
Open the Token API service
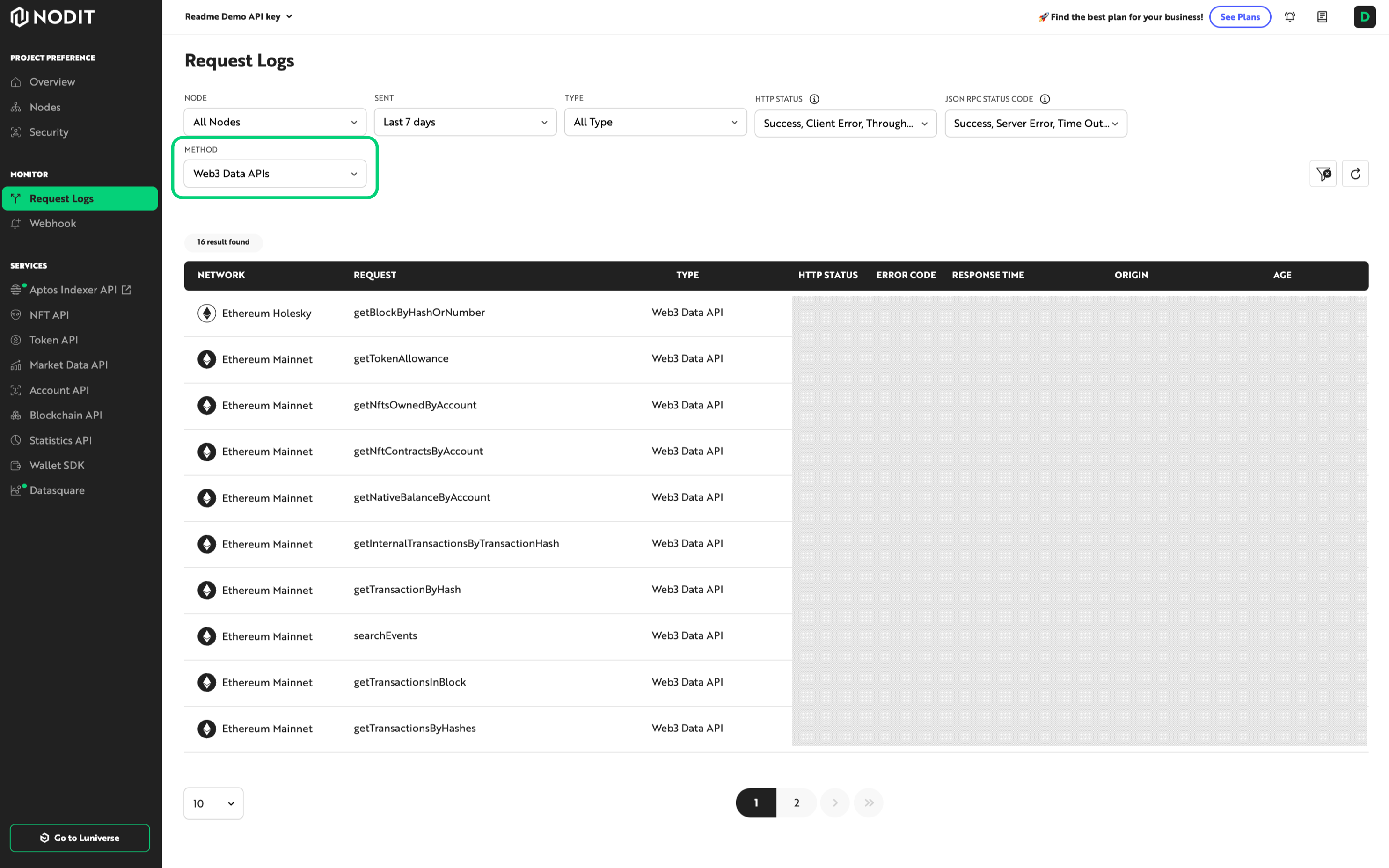53,339
